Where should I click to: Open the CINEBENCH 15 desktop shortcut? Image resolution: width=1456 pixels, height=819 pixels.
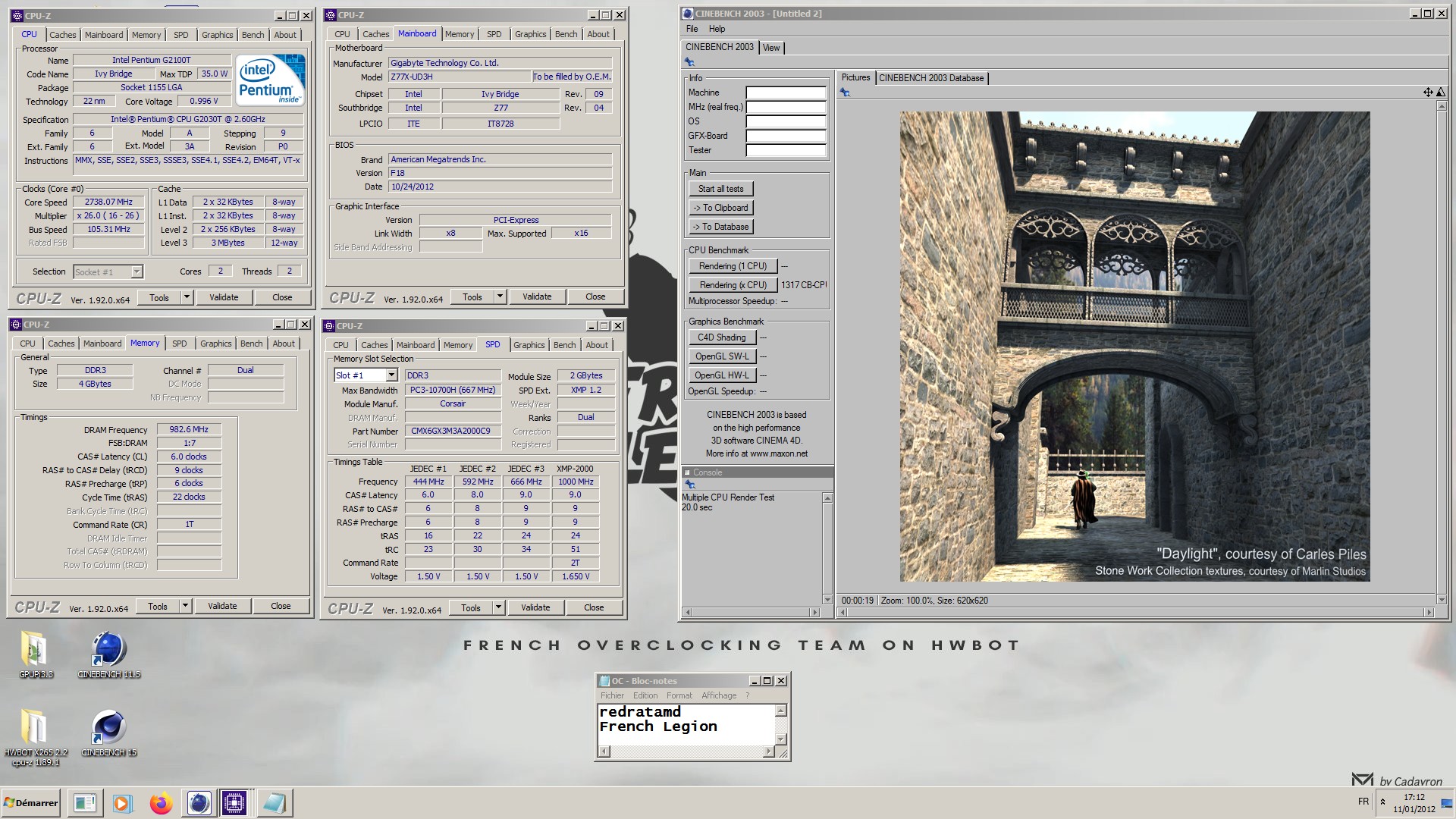pos(109,733)
